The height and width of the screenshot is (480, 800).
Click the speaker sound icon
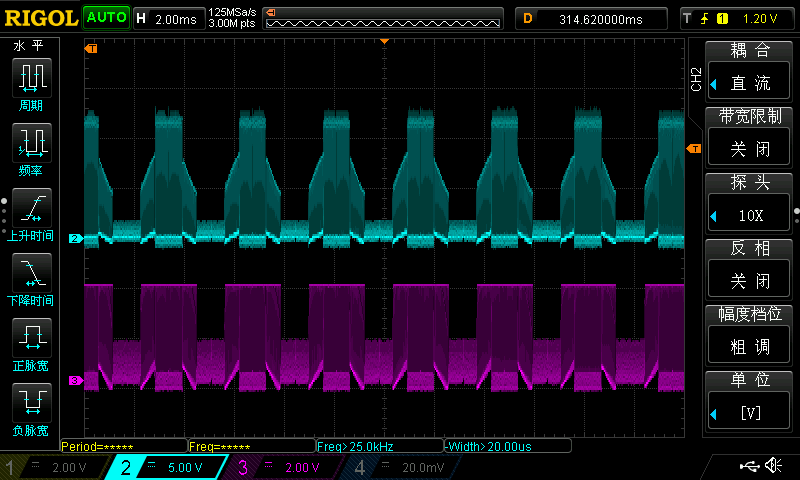[x=773, y=465]
